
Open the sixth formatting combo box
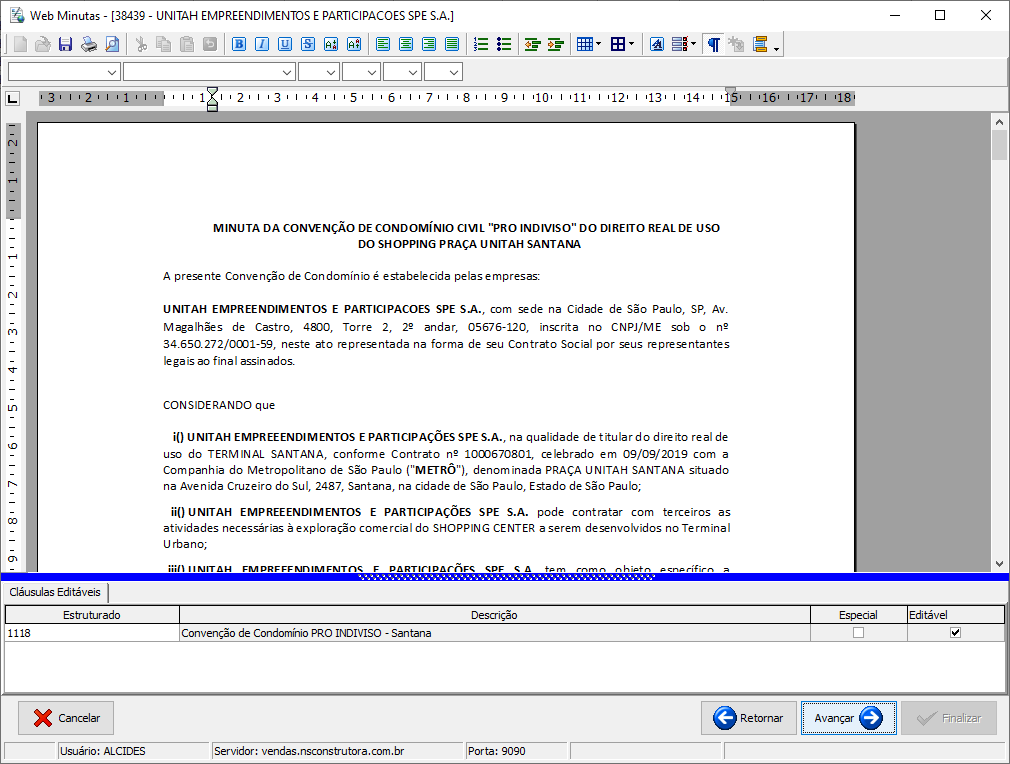tap(444, 72)
